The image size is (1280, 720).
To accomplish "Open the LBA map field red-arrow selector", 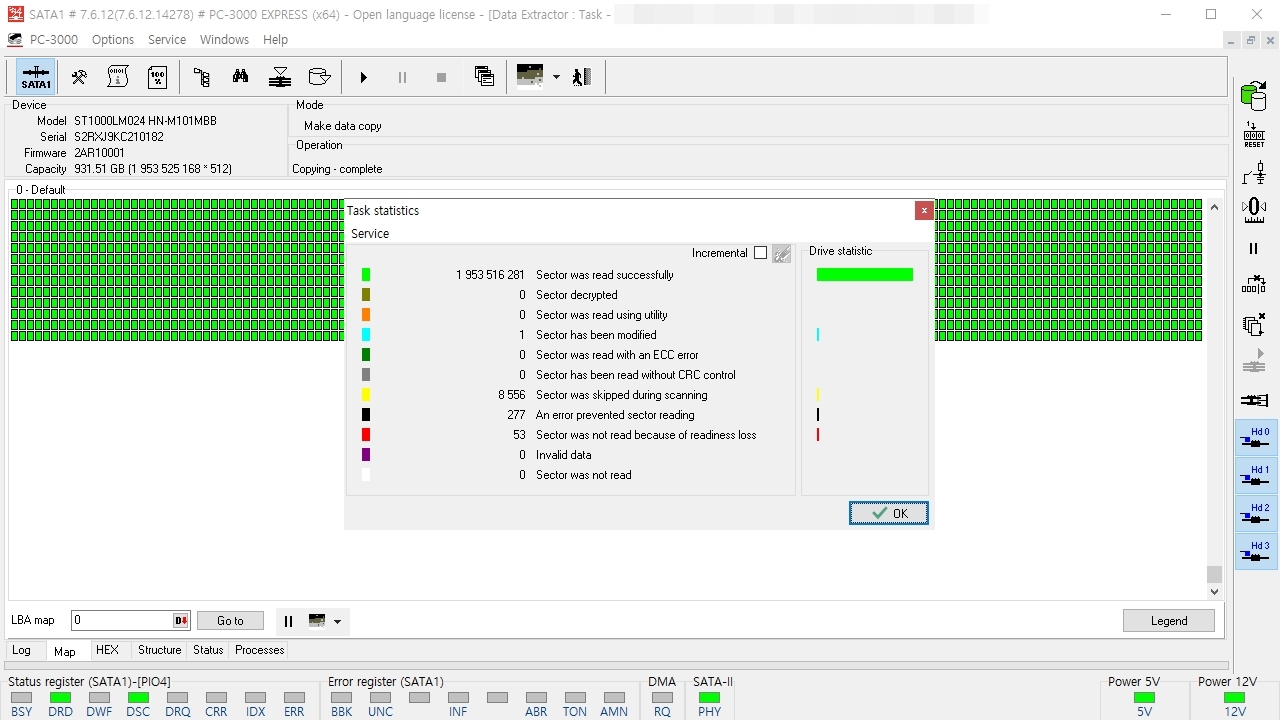I will point(181,621).
